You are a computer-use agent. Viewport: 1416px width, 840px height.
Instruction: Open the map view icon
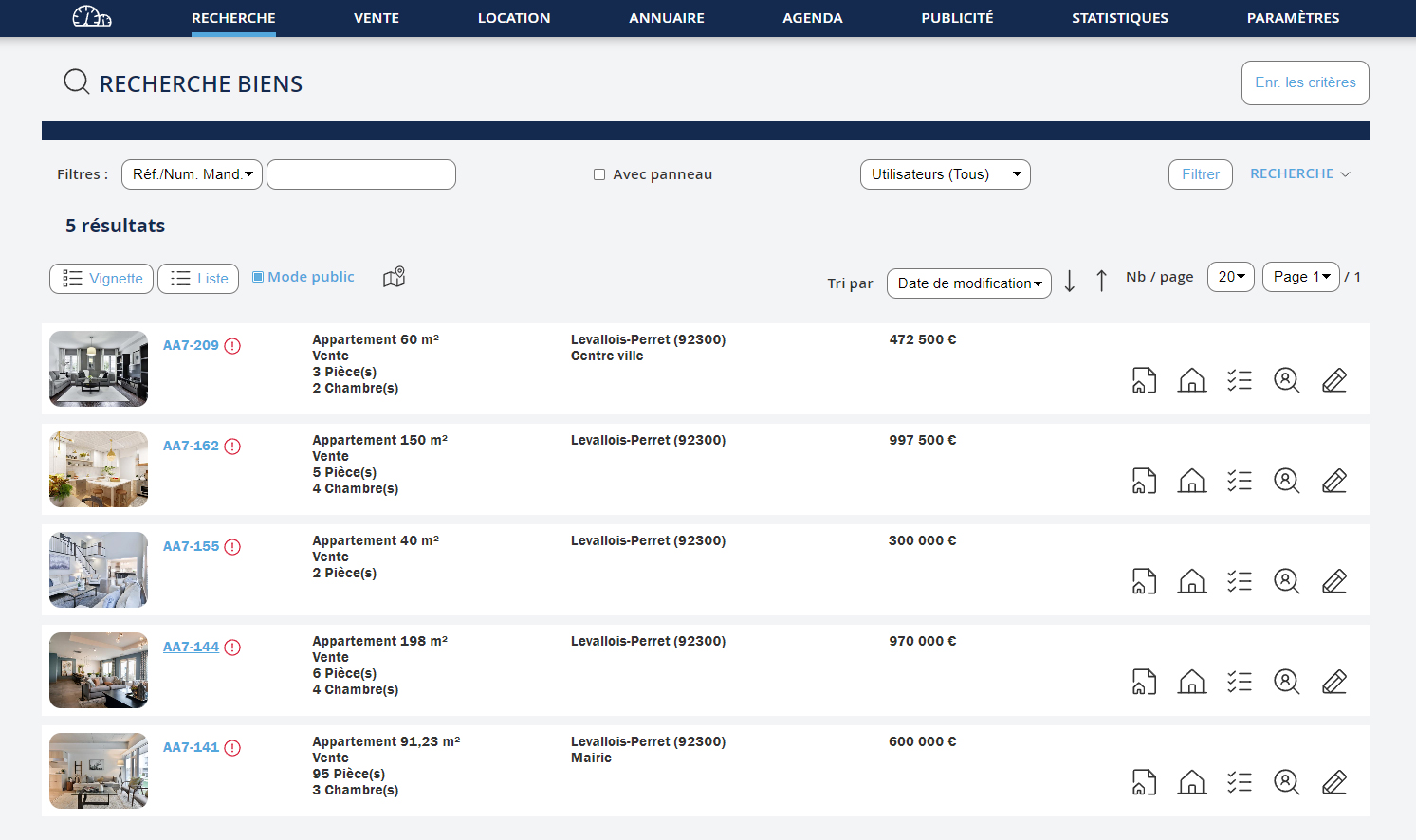[394, 277]
